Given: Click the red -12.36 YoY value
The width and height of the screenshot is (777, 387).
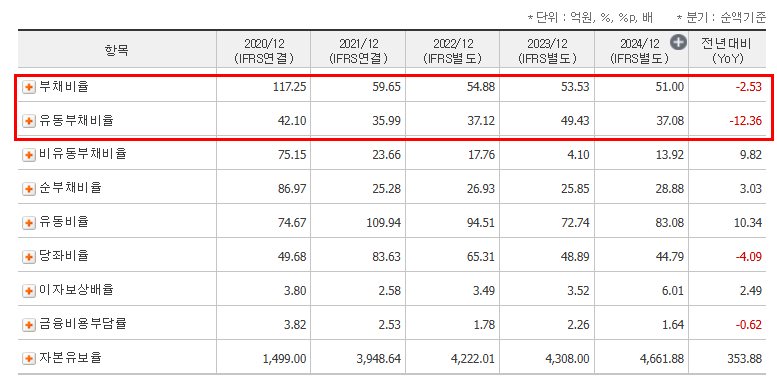Looking at the screenshot, I should [x=745, y=121].
